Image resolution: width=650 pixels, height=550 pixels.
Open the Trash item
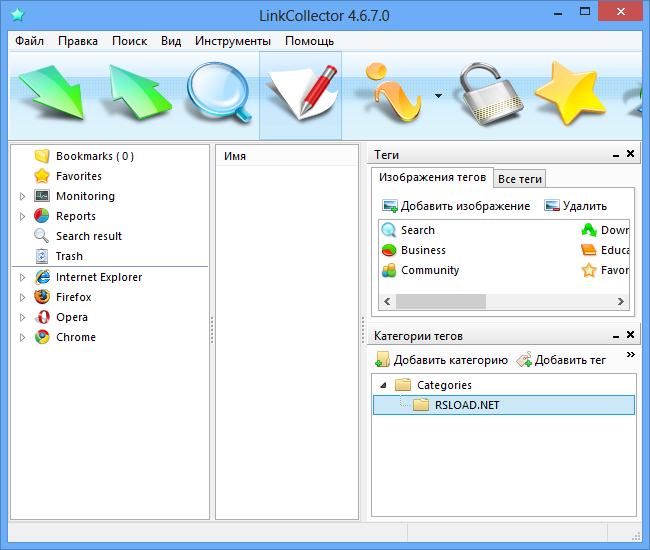pos(58,256)
